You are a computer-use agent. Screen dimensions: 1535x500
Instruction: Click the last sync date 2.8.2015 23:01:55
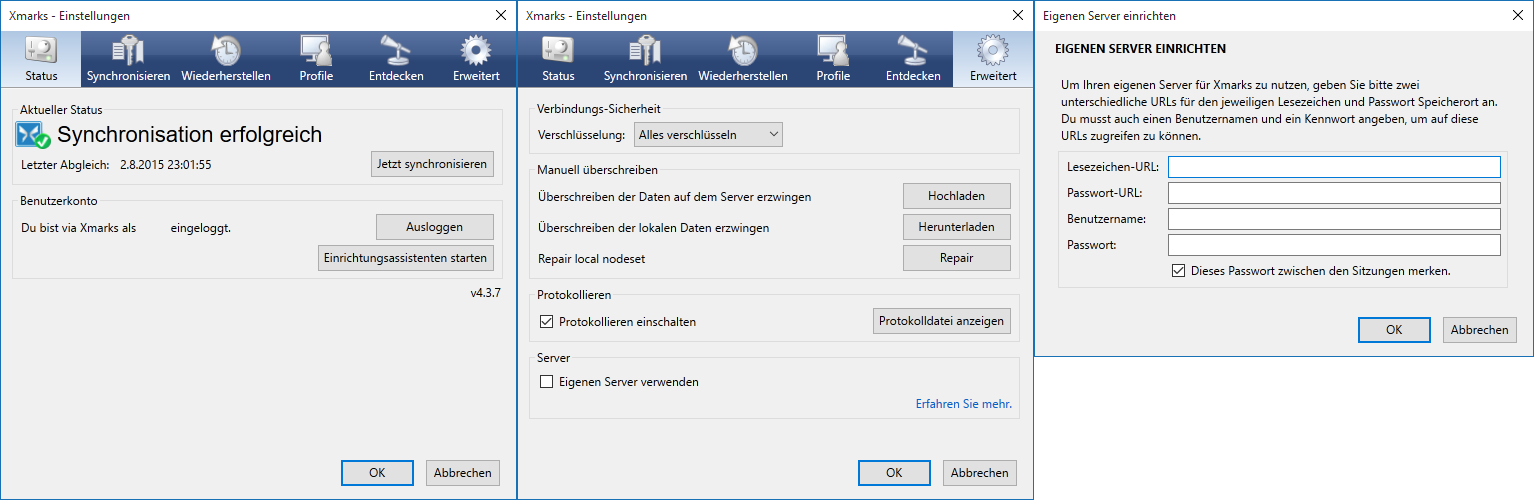pyautogui.click(x=165, y=164)
